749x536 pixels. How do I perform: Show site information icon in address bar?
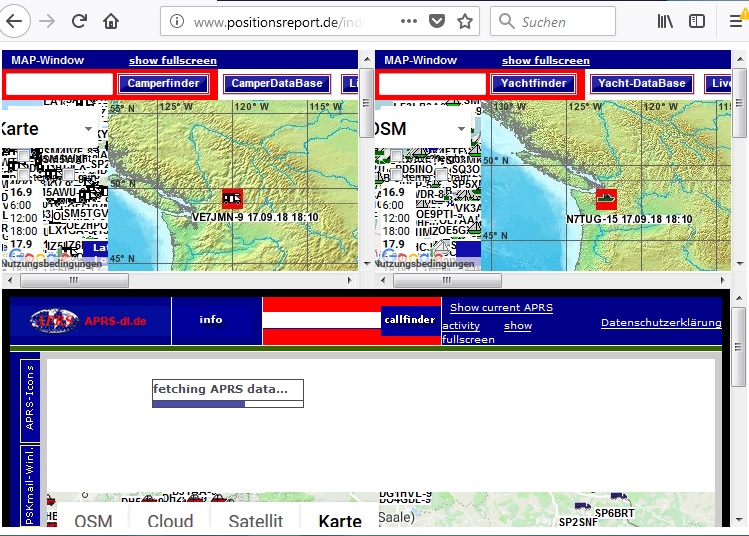[177, 21]
